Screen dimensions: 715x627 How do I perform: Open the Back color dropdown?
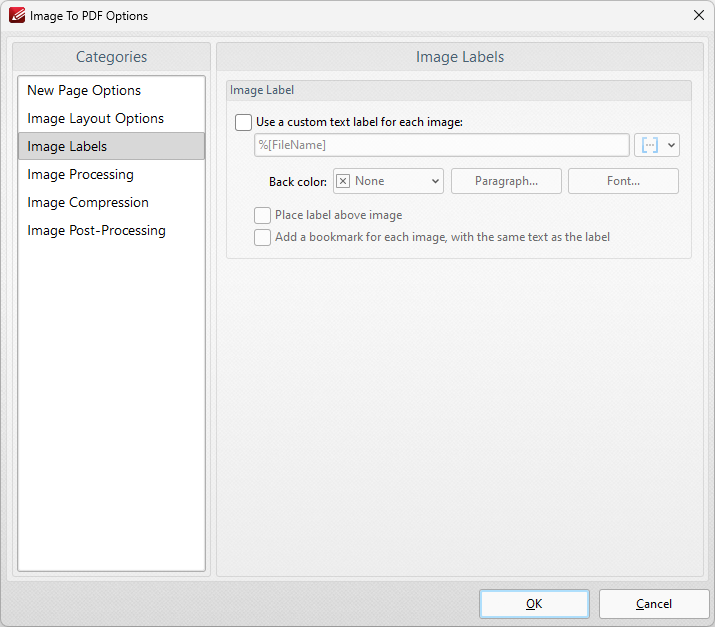[388, 181]
